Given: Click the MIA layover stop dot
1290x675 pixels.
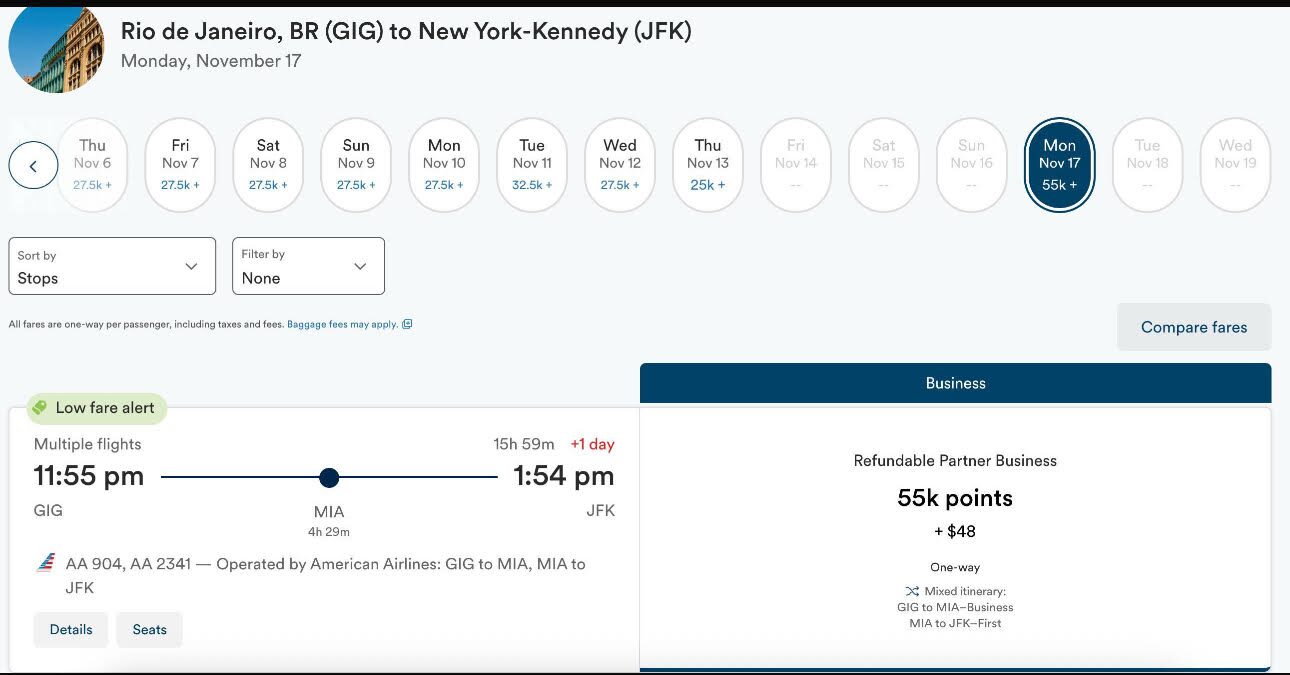Looking at the screenshot, I should [x=329, y=477].
